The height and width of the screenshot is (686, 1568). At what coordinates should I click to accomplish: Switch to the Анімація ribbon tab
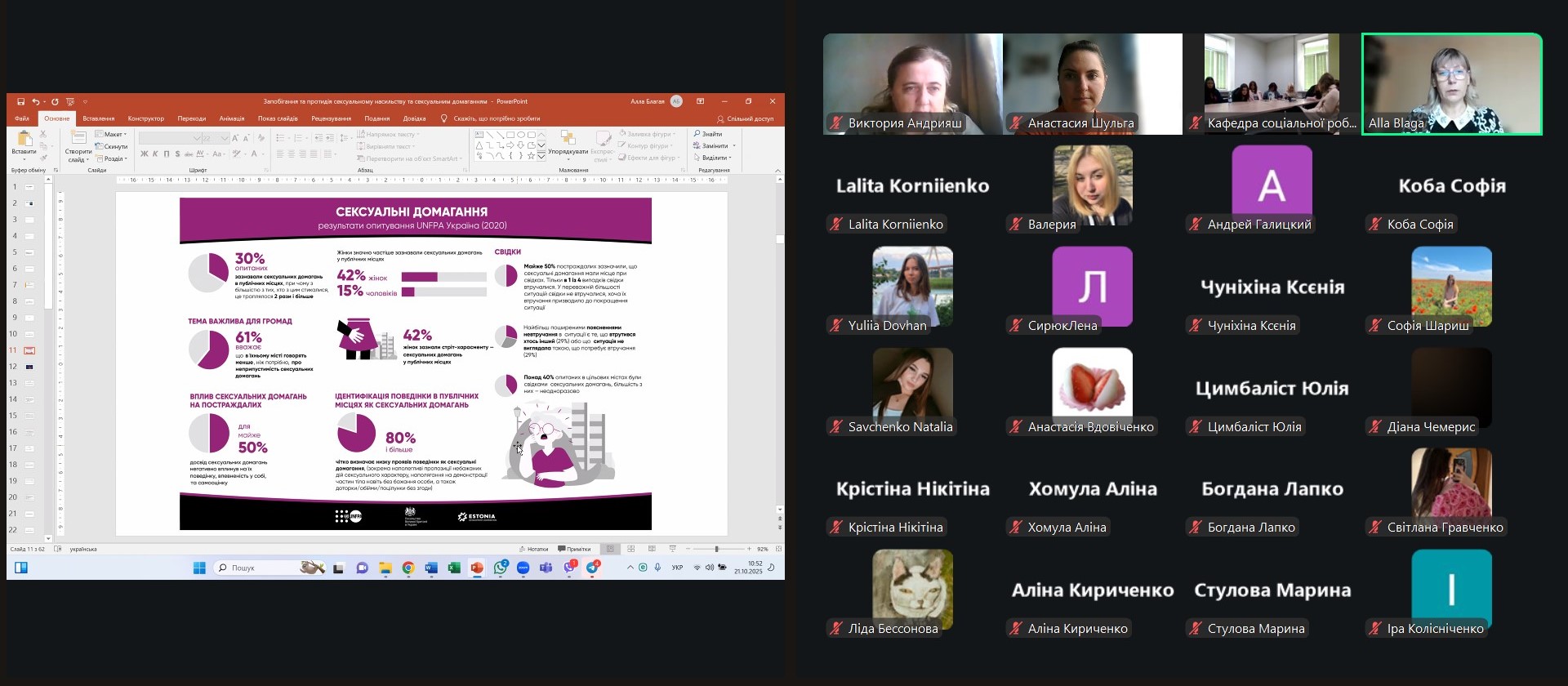232,118
